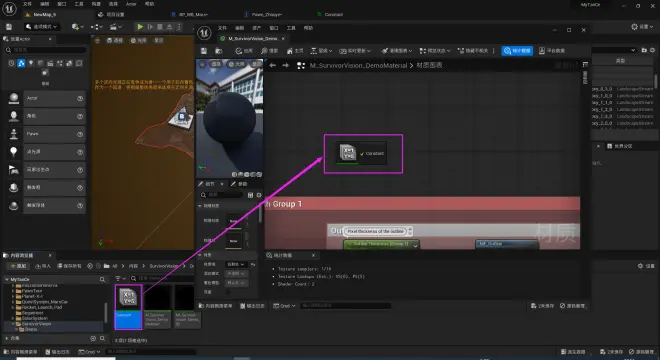This screenshot has width=660, height=360.
Task: Select the Constant asset thumbnail in content browser
Action: pos(128,307)
